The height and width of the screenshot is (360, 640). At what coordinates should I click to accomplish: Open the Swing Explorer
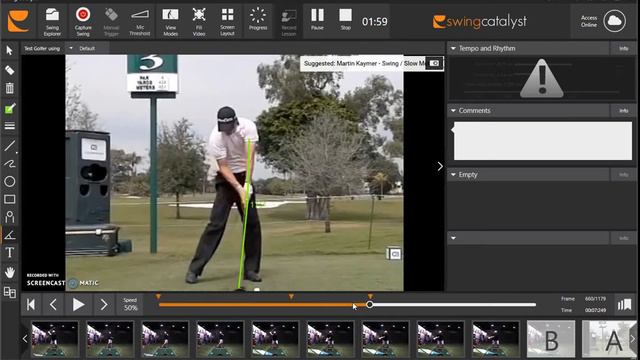[x=52, y=22]
